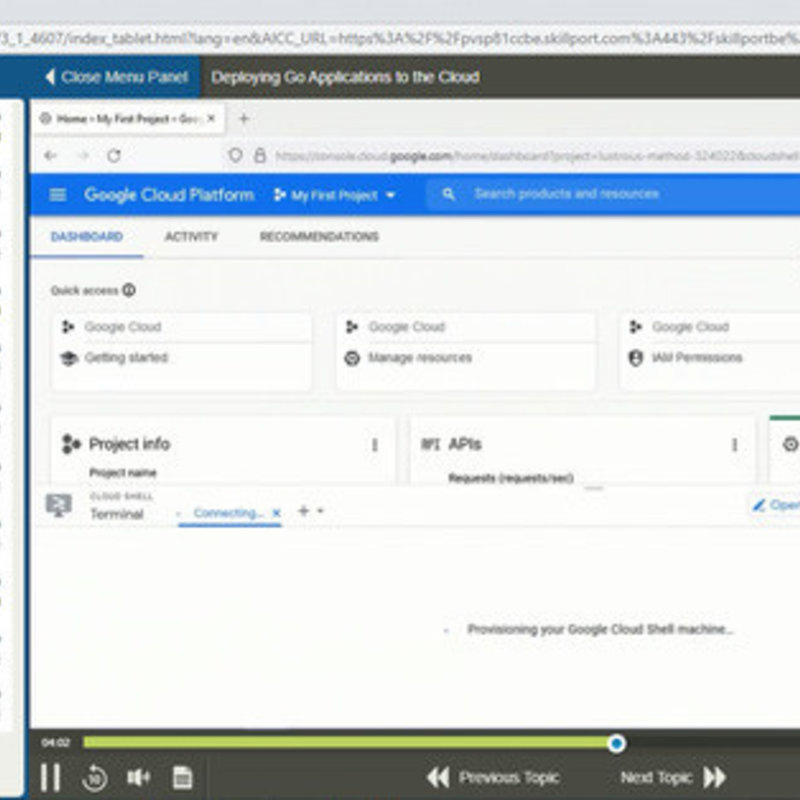This screenshot has height=800, width=800.
Task: Click the 04:02 elapsed time label
Action: [56, 742]
